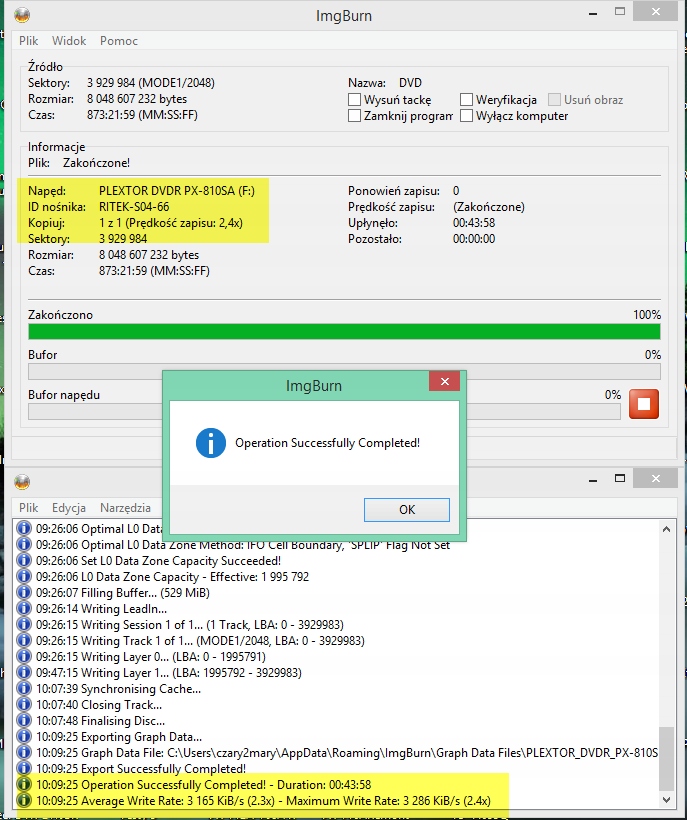Click 'PLEXTOR DVDR PX-810SA (F:)' drive name

[x=177, y=191]
